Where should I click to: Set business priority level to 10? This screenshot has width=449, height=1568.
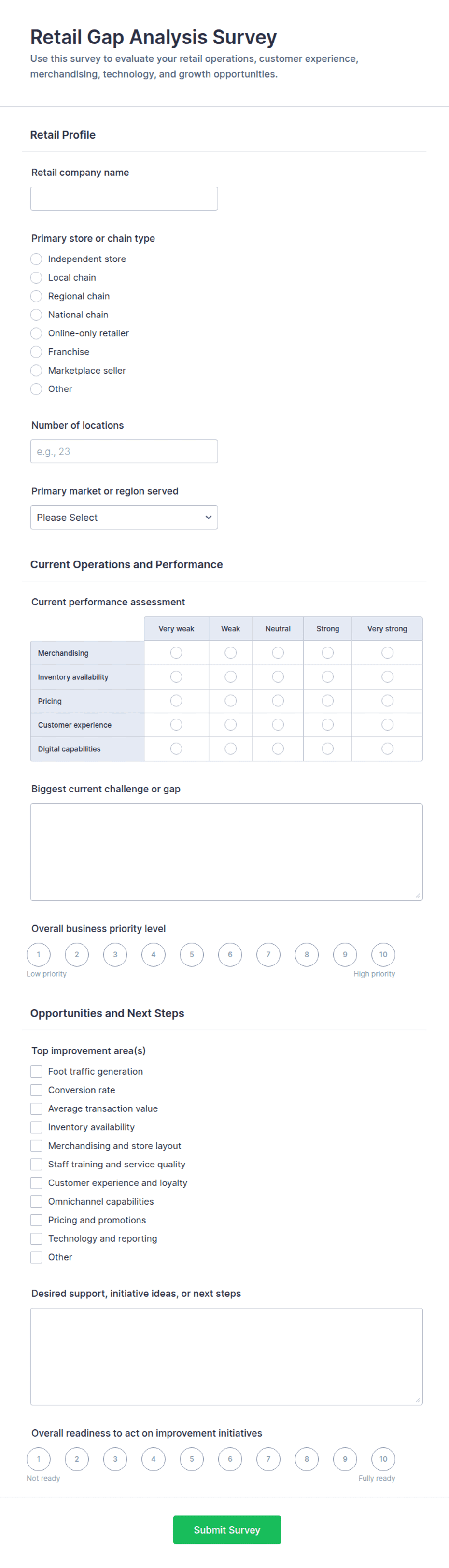pyautogui.click(x=383, y=954)
